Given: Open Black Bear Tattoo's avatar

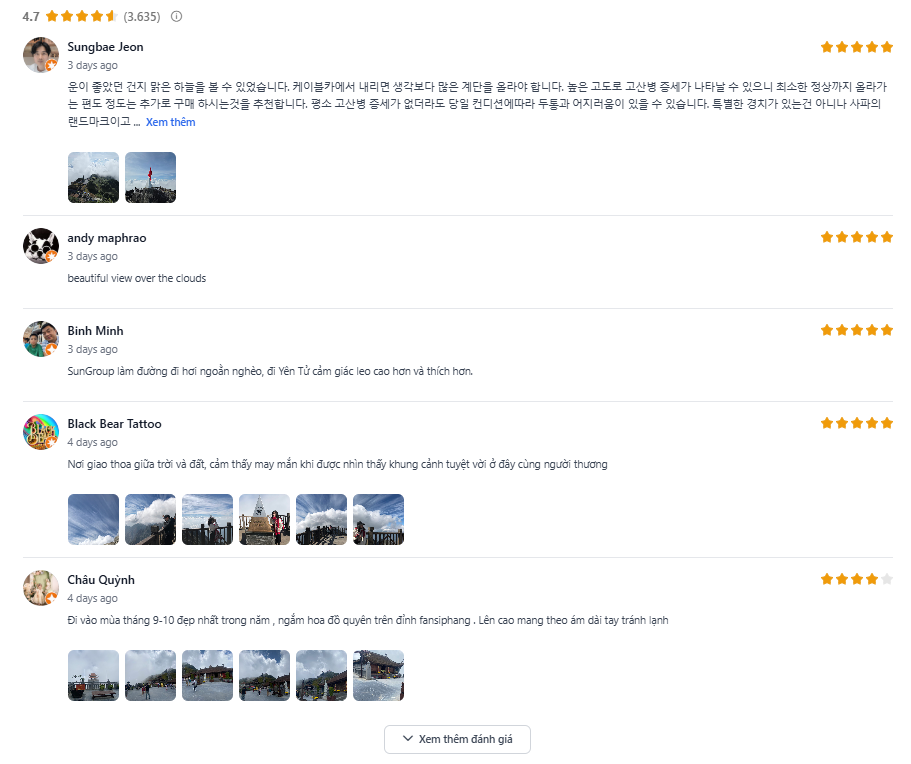Looking at the screenshot, I should tap(41, 432).
